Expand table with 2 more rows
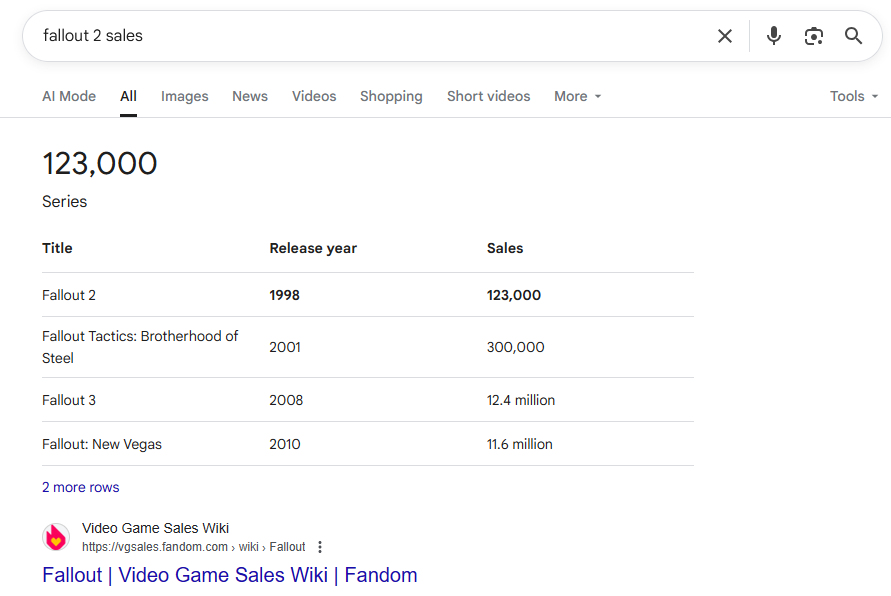Image resolution: width=891 pixels, height=596 pixels. pyautogui.click(x=81, y=487)
